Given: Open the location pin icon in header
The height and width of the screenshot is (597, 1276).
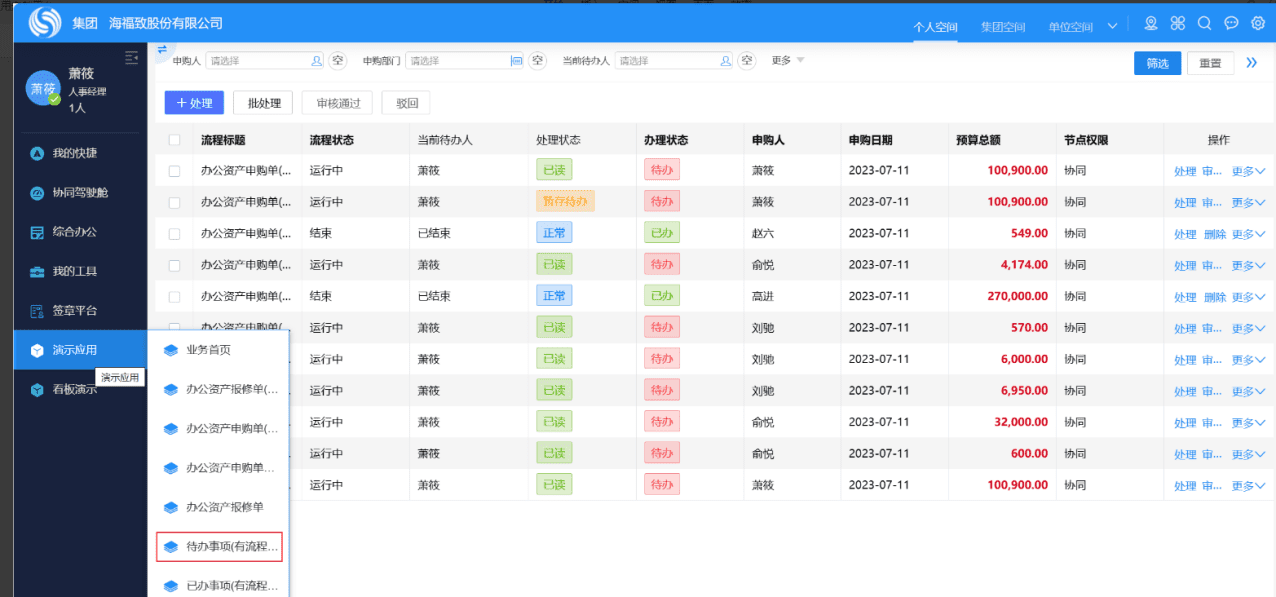Looking at the screenshot, I should [1151, 23].
